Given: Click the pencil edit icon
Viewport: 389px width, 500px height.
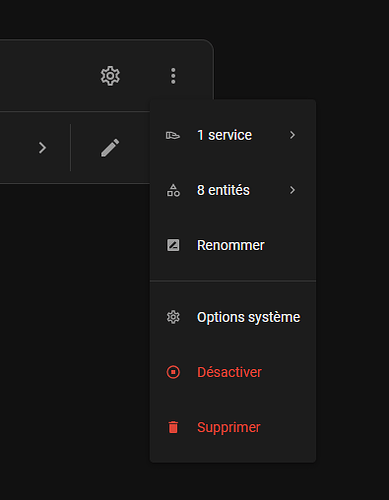Looking at the screenshot, I should click(110, 148).
